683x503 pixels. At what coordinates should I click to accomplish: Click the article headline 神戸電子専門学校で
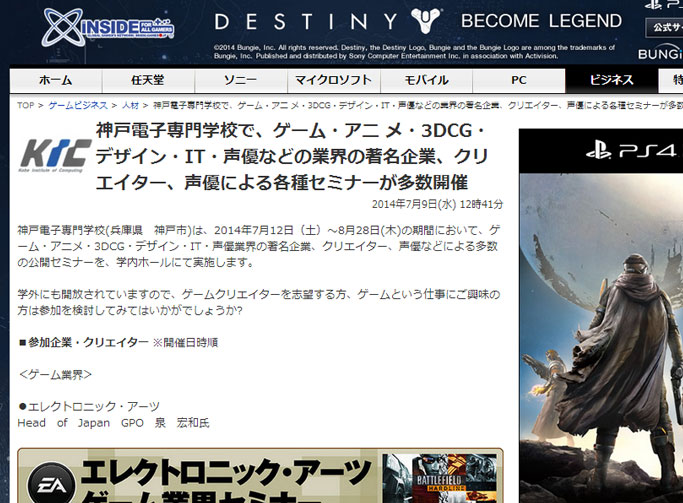(x=291, y=157)
